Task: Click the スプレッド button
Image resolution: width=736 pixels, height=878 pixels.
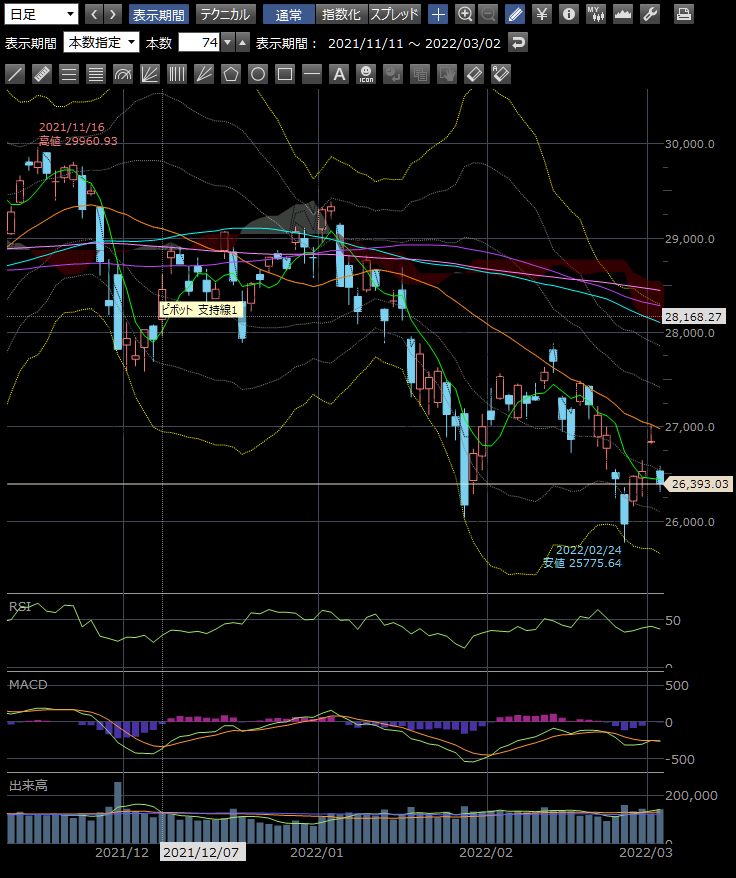Action: point(395,14)
